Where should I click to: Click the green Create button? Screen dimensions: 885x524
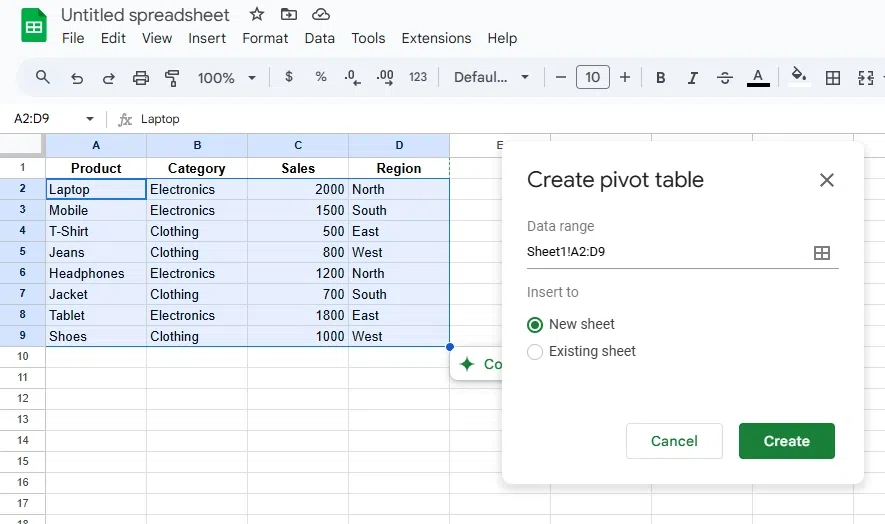tap(786, 441)
